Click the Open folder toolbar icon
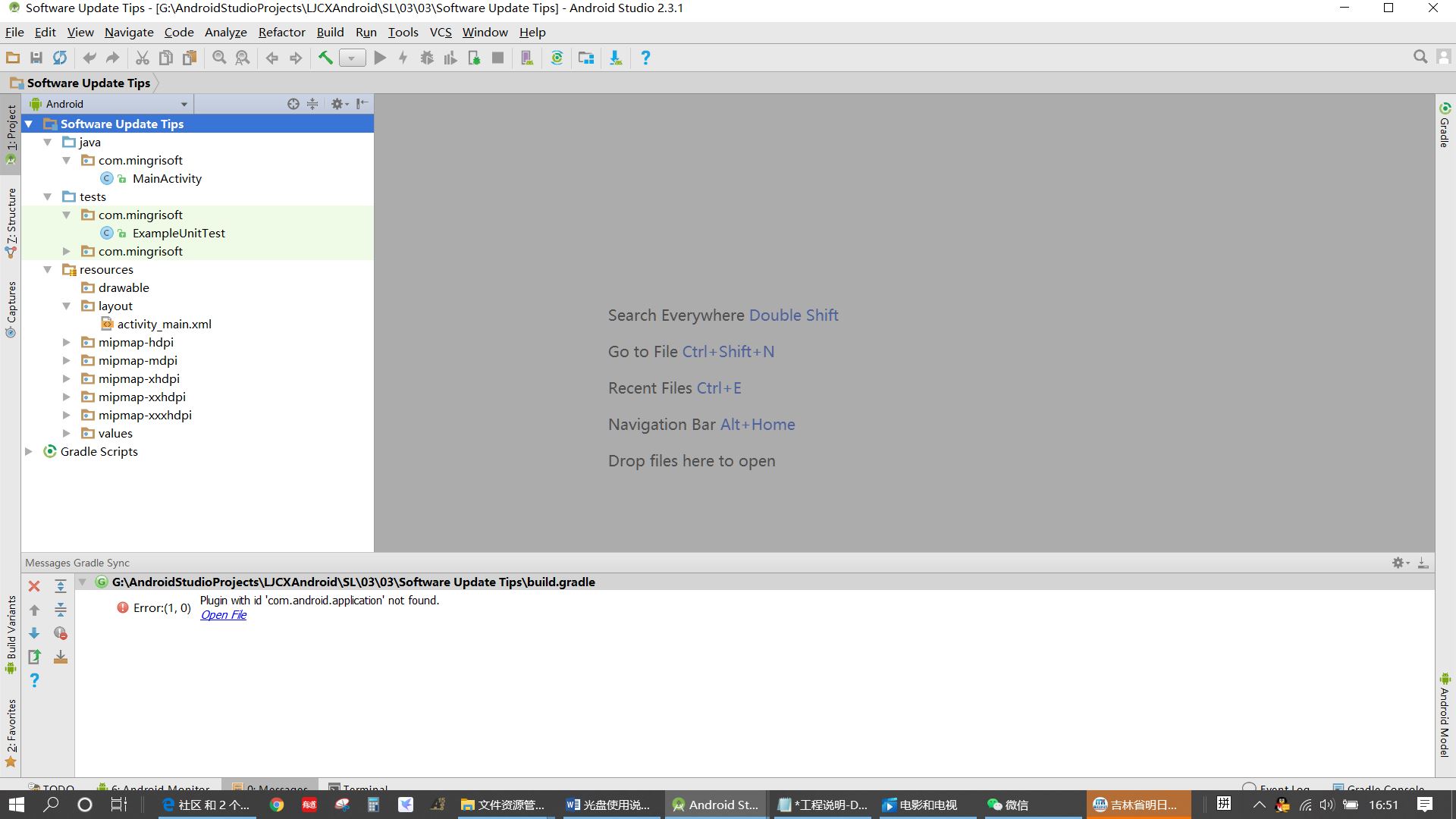 click(x=13, y=58)
